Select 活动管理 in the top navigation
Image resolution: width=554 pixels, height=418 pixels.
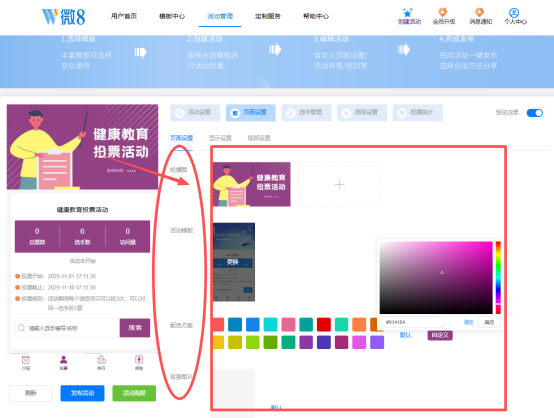[220, 16]
